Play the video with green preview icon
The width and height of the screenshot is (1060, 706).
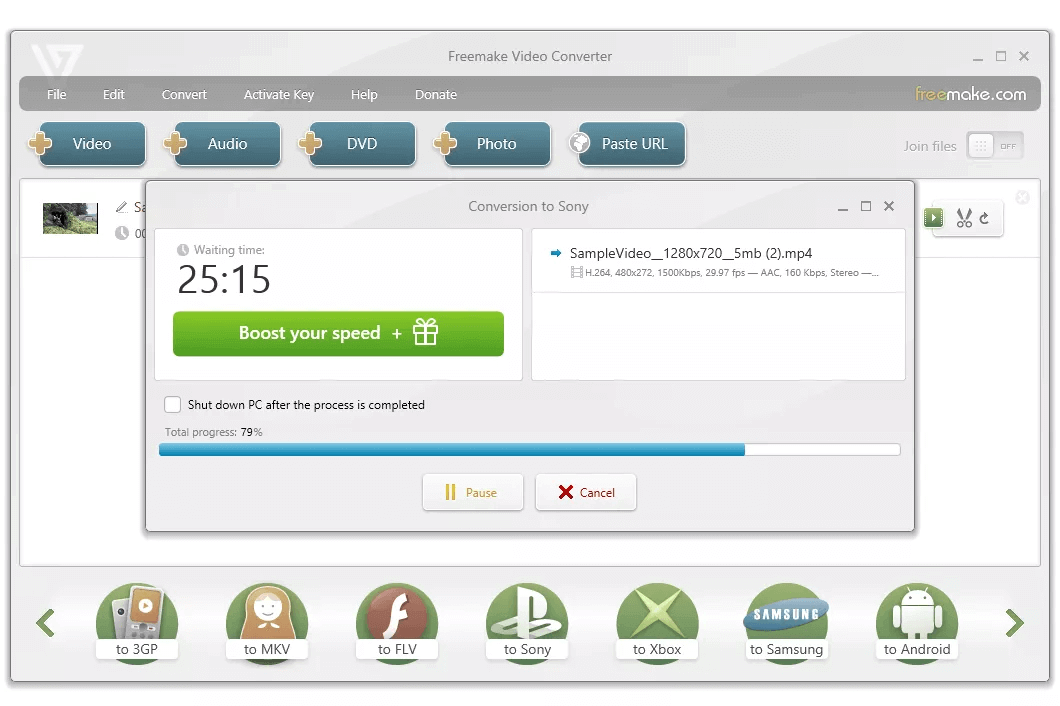point(934,218)
